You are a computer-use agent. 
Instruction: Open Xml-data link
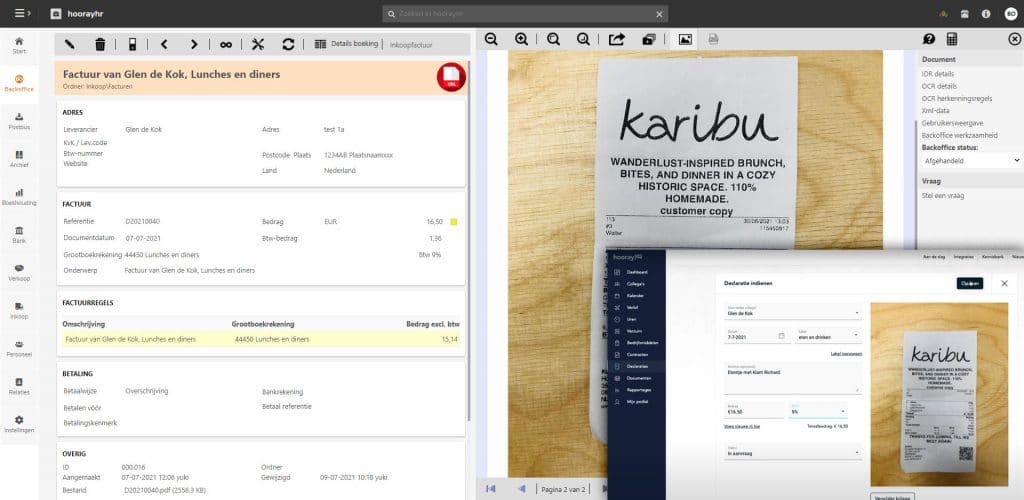[x=935, y=110]
